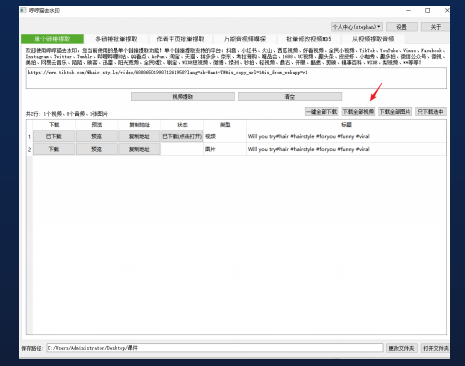Click the 下载全部视频 button
465x366 pixels.
point(358,112)
